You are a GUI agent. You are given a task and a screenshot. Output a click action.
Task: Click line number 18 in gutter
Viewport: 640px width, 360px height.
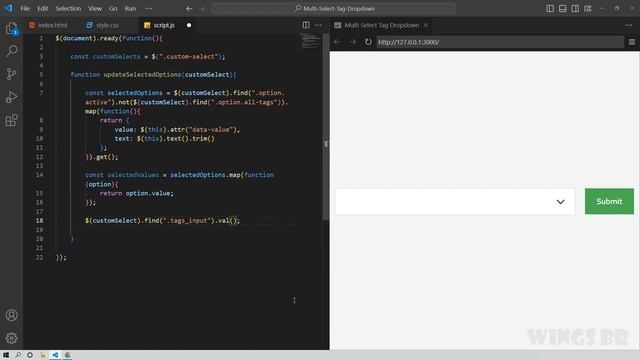pyautogui.click(x=39, y=220)
